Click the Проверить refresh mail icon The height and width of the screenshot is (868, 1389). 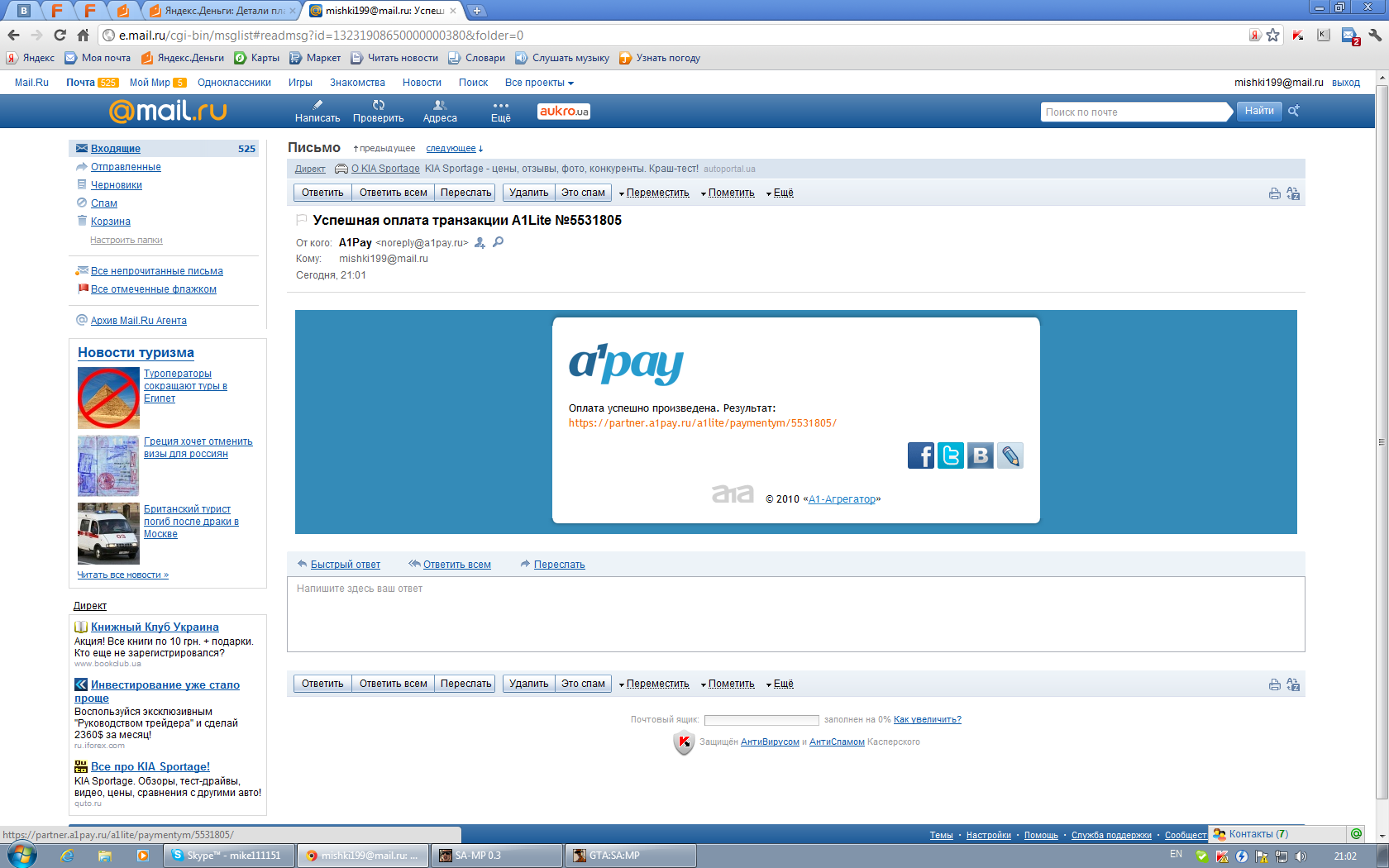[x=379, y=105]
